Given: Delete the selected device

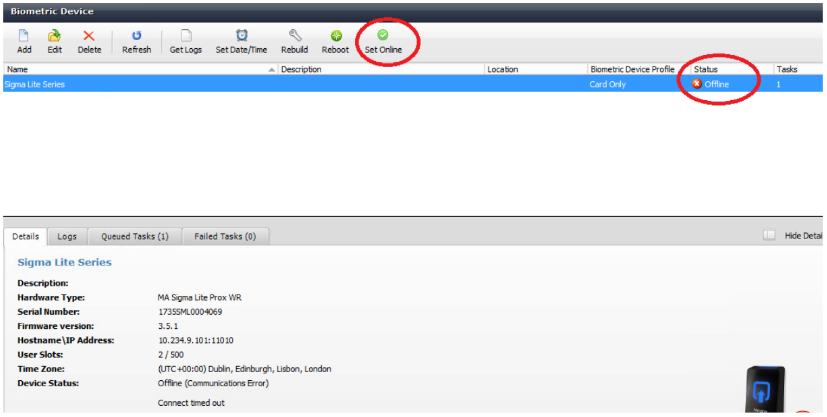Looking at the screenshot, I should pos(89,36).
